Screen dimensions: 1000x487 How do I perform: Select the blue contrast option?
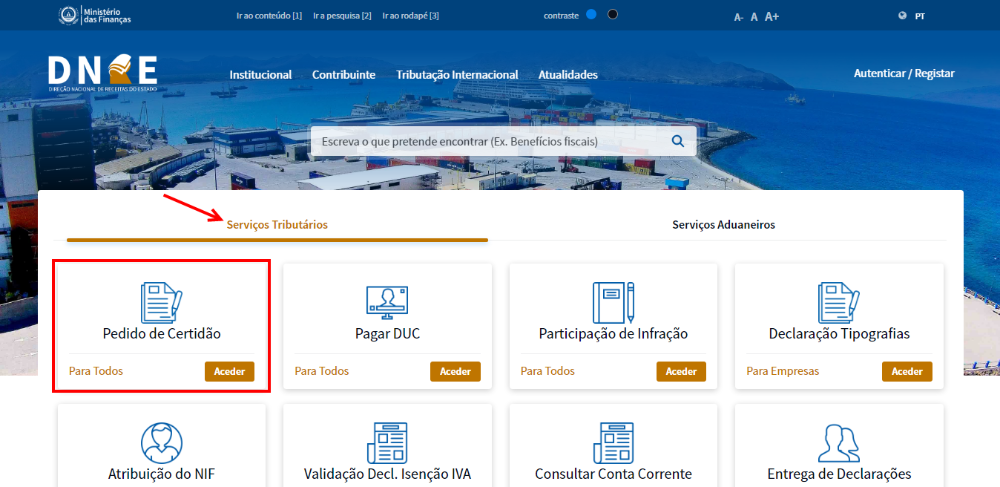[x=591, y=15]
